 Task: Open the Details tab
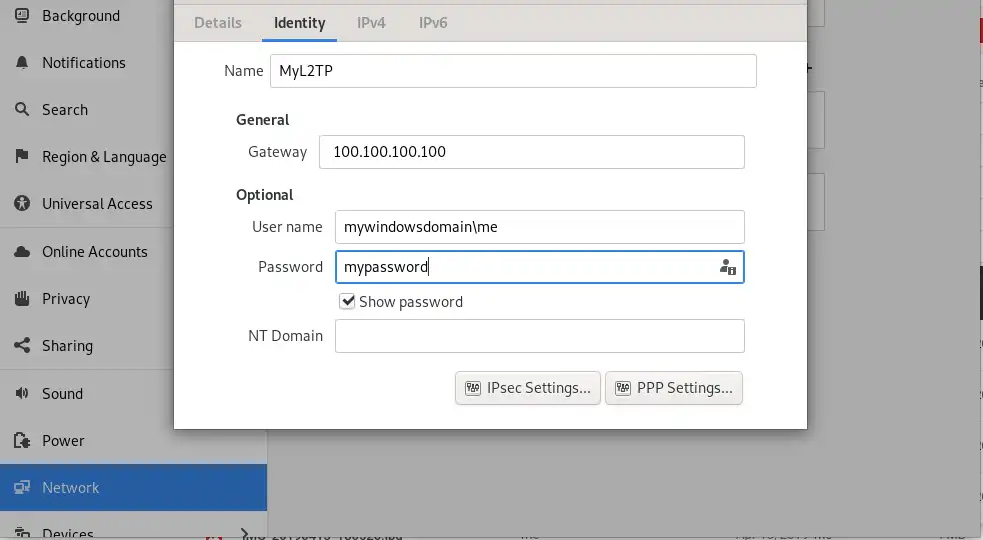pos(218,23)
